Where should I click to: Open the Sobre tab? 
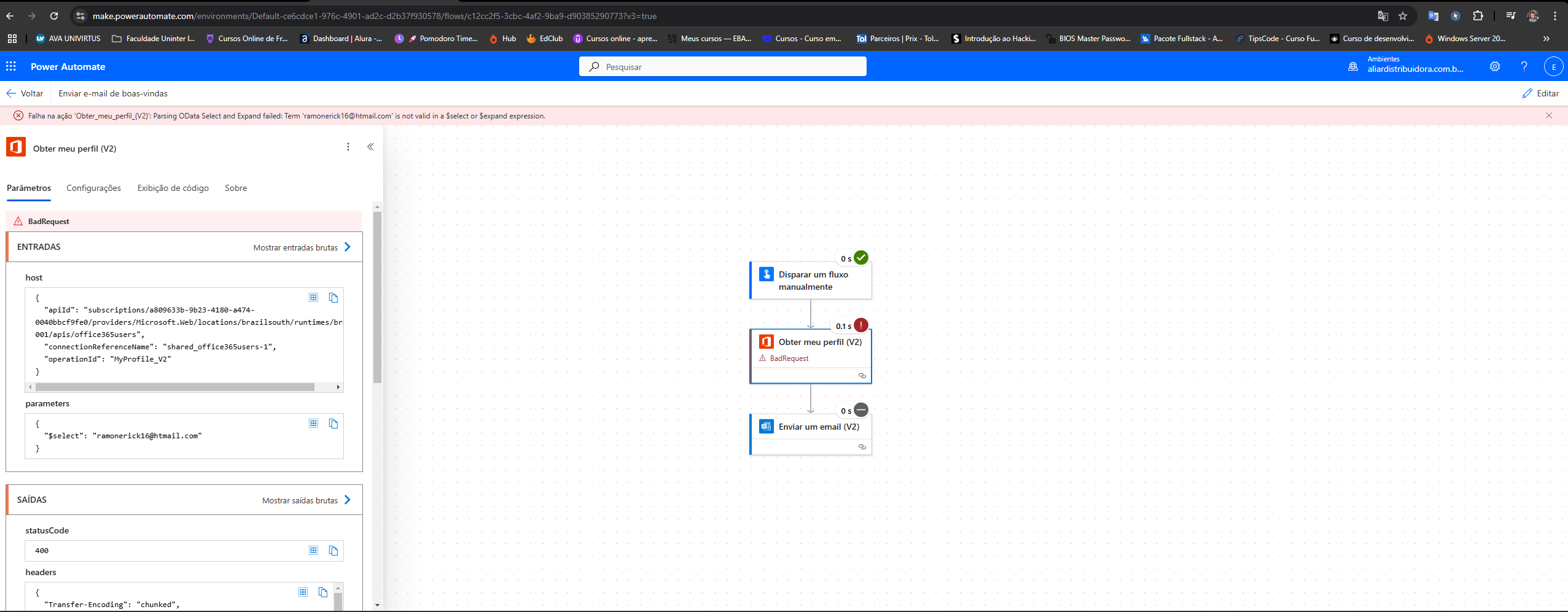[236, 188]
